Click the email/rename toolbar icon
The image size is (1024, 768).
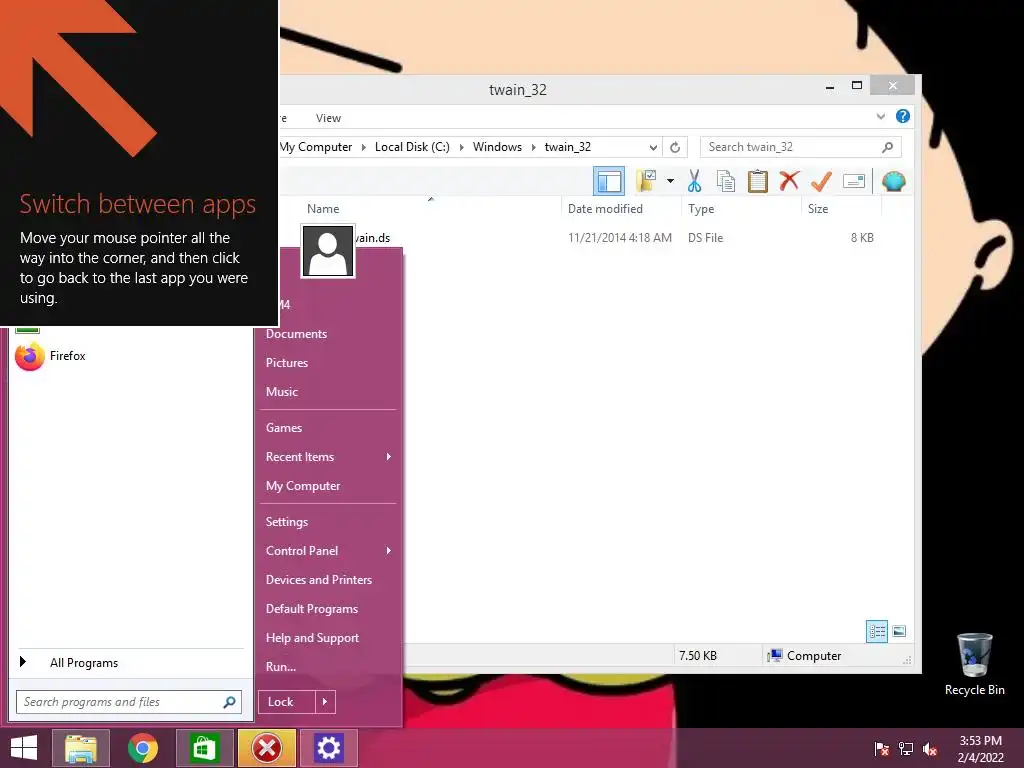point(854,181)
